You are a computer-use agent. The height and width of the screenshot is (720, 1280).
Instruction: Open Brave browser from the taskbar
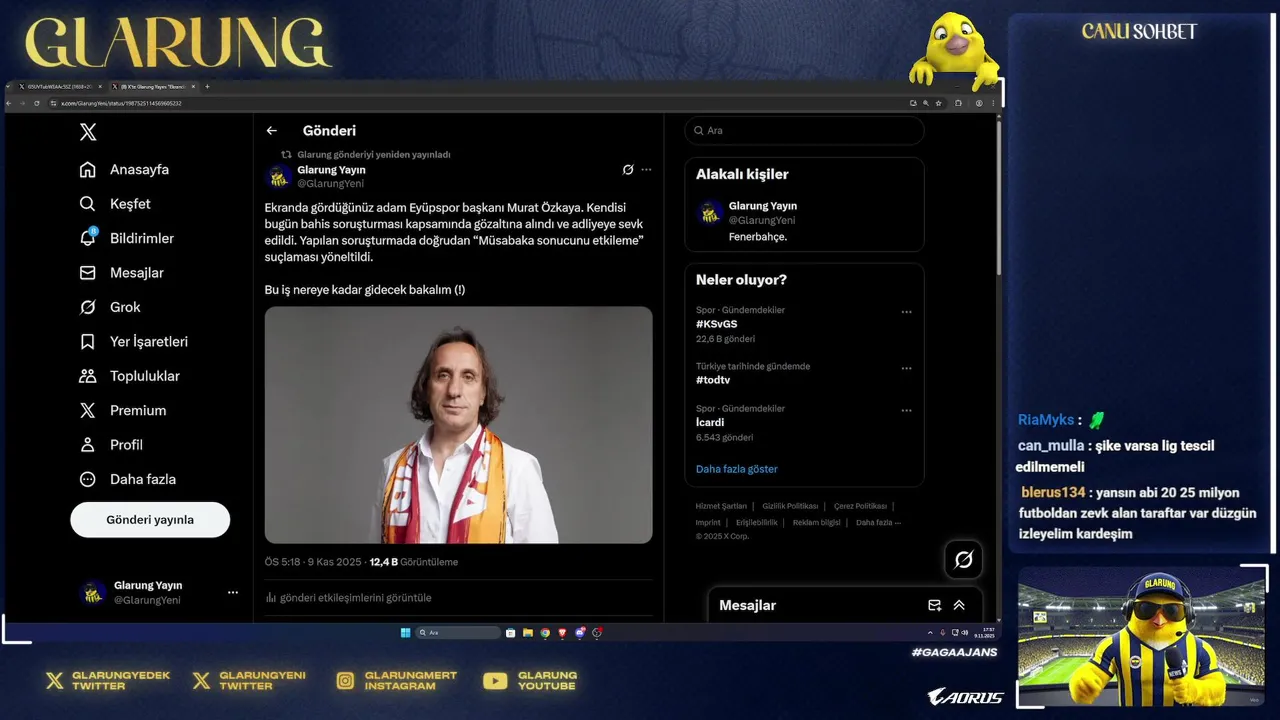point(562,632)
